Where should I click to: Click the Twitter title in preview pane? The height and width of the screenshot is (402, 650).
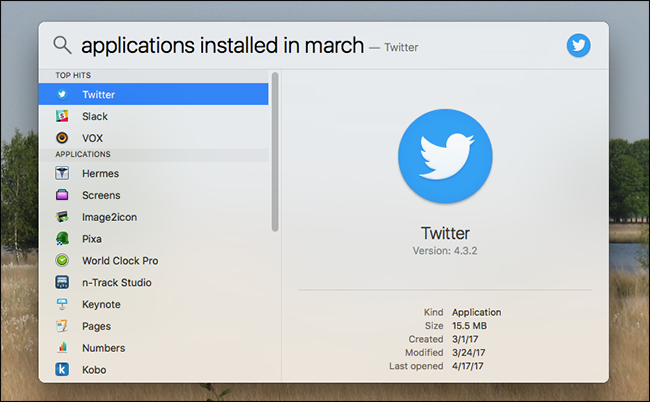click(x=445, y=233)
